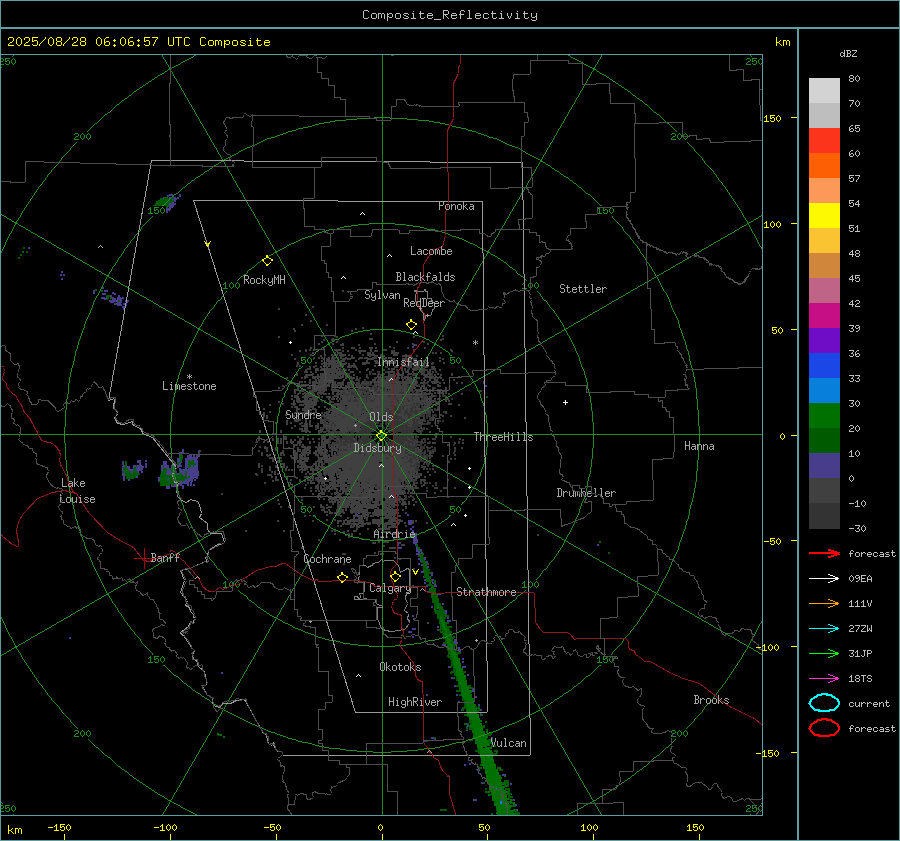The width and height of the screenshot is (900, 841).
Task: Select the 80 dBZ light gray swatch
Action: pos(824,91)
